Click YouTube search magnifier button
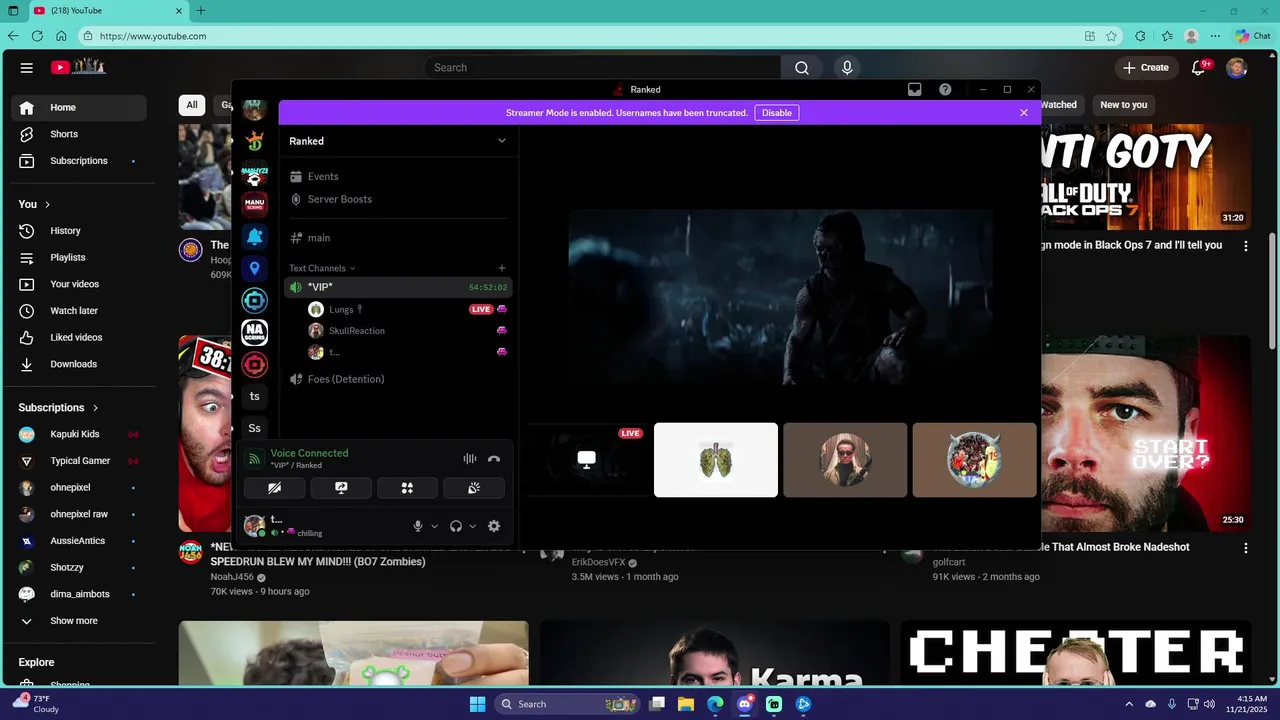Viewport: 1280px width, 720px height. [x=802, y=67]
